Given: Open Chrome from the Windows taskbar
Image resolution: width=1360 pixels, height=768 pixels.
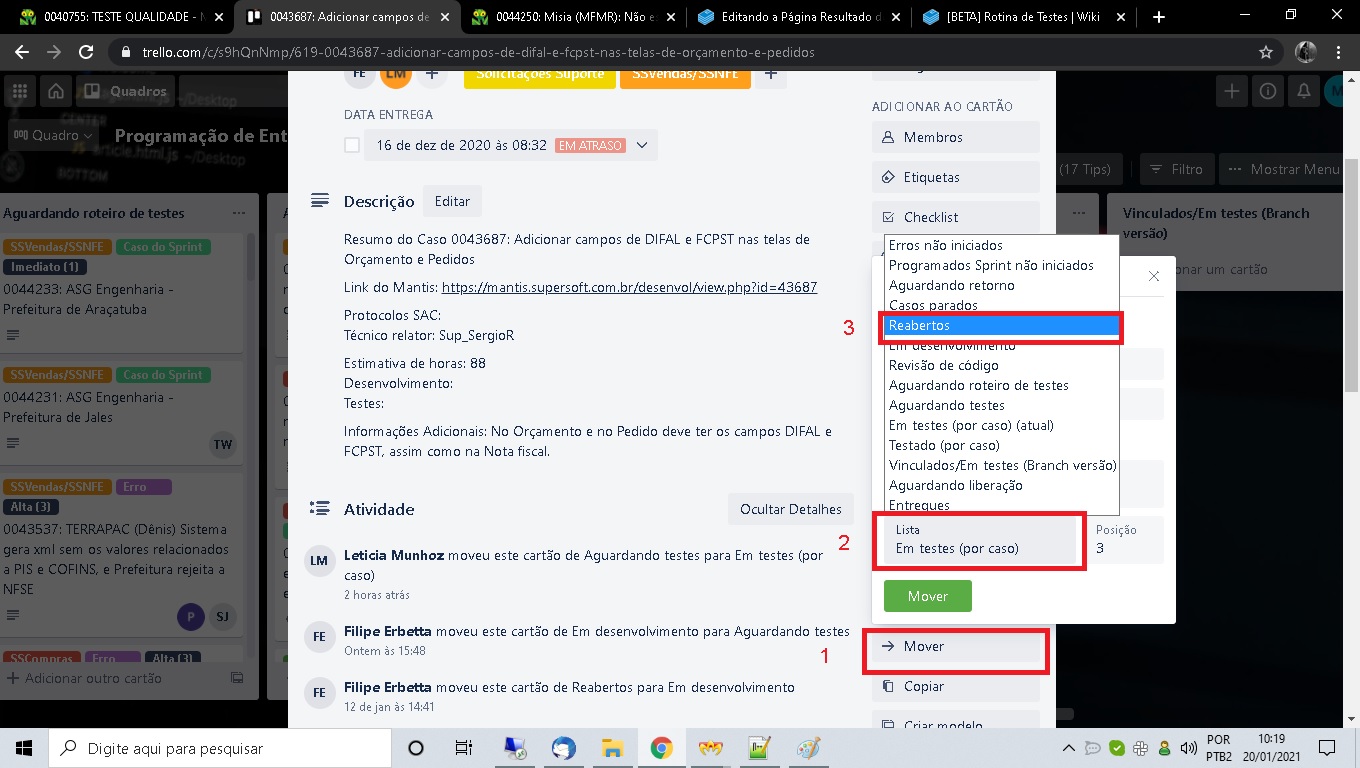Looking at the screenshot, I should [661, 748].
